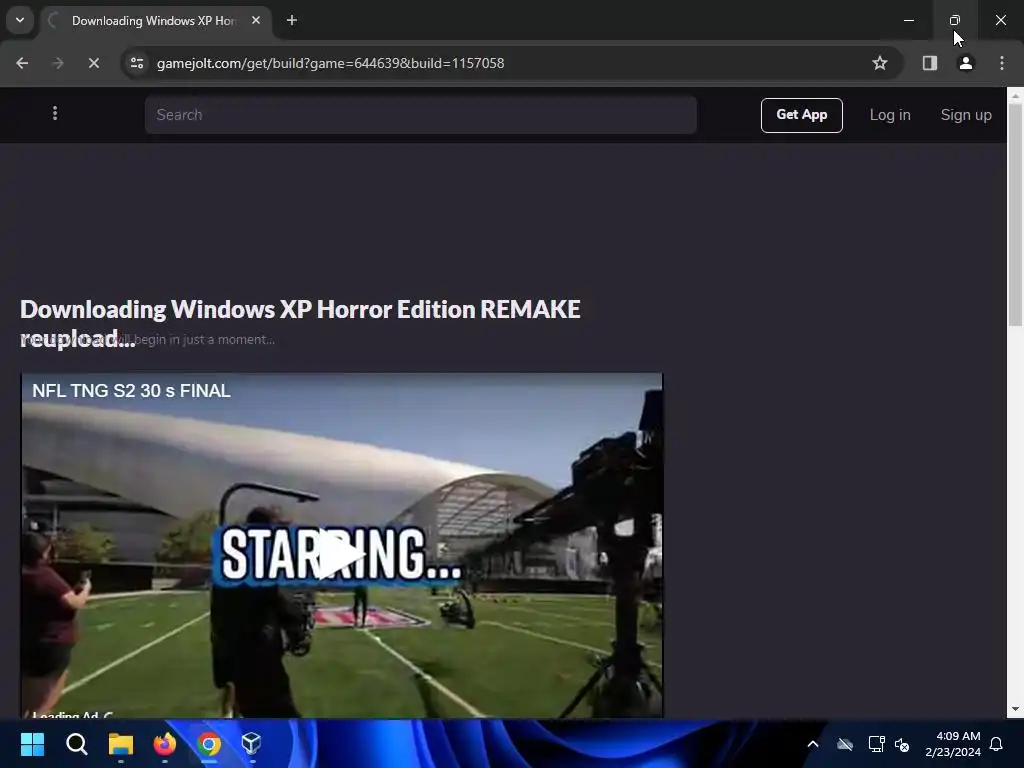This screenshot has height=768, width=1024.
Task: Switch to Chrome in the taskbar
Action: click(x=209, y=744)
